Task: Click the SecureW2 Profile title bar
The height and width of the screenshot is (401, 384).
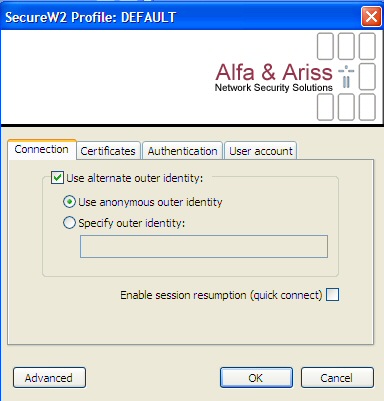Action: point(180,17)
